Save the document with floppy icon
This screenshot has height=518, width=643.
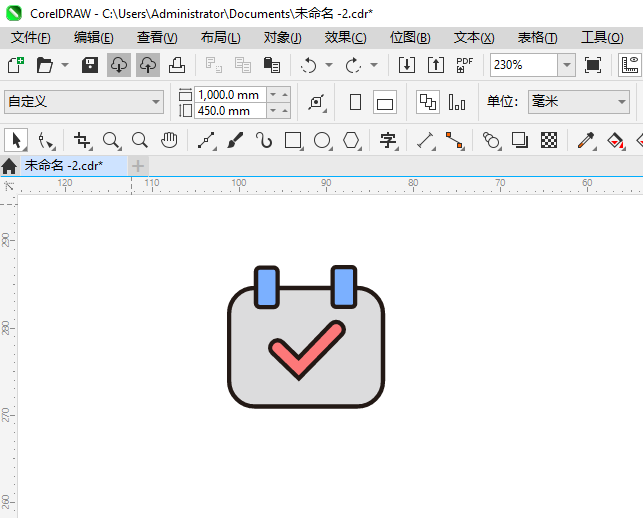90,65
